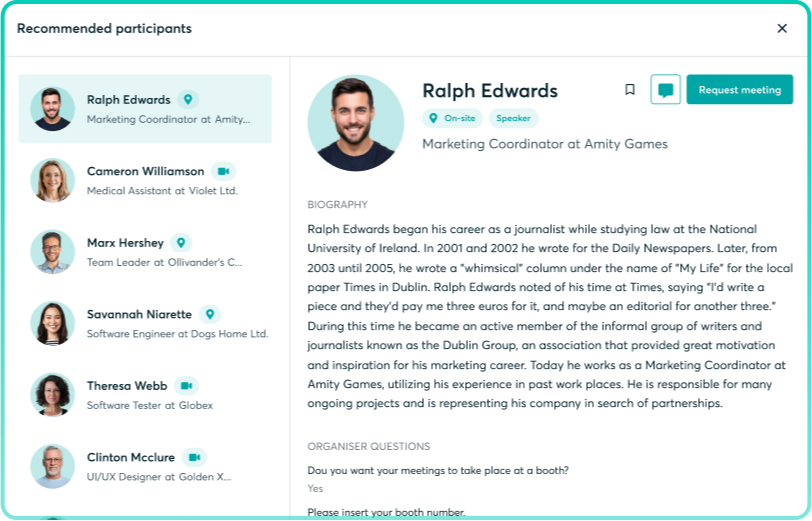
Task: Click the Speaker tag in profile
Action: (x=513, y=118)
